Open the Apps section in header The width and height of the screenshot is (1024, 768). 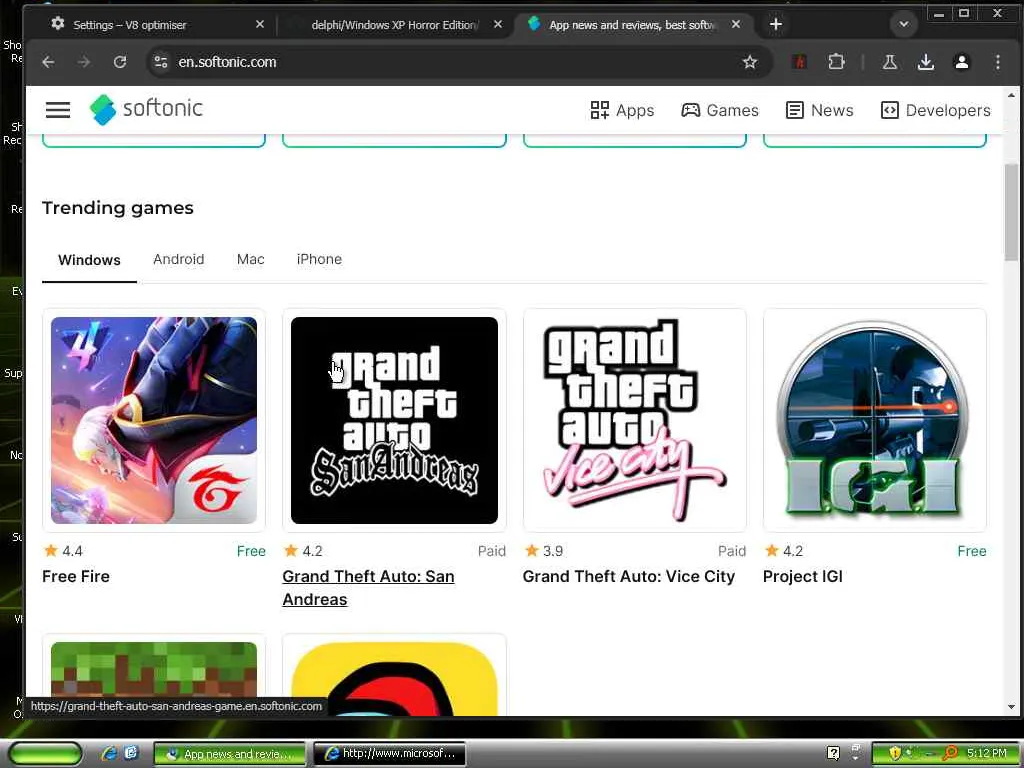tap(622, 110)
